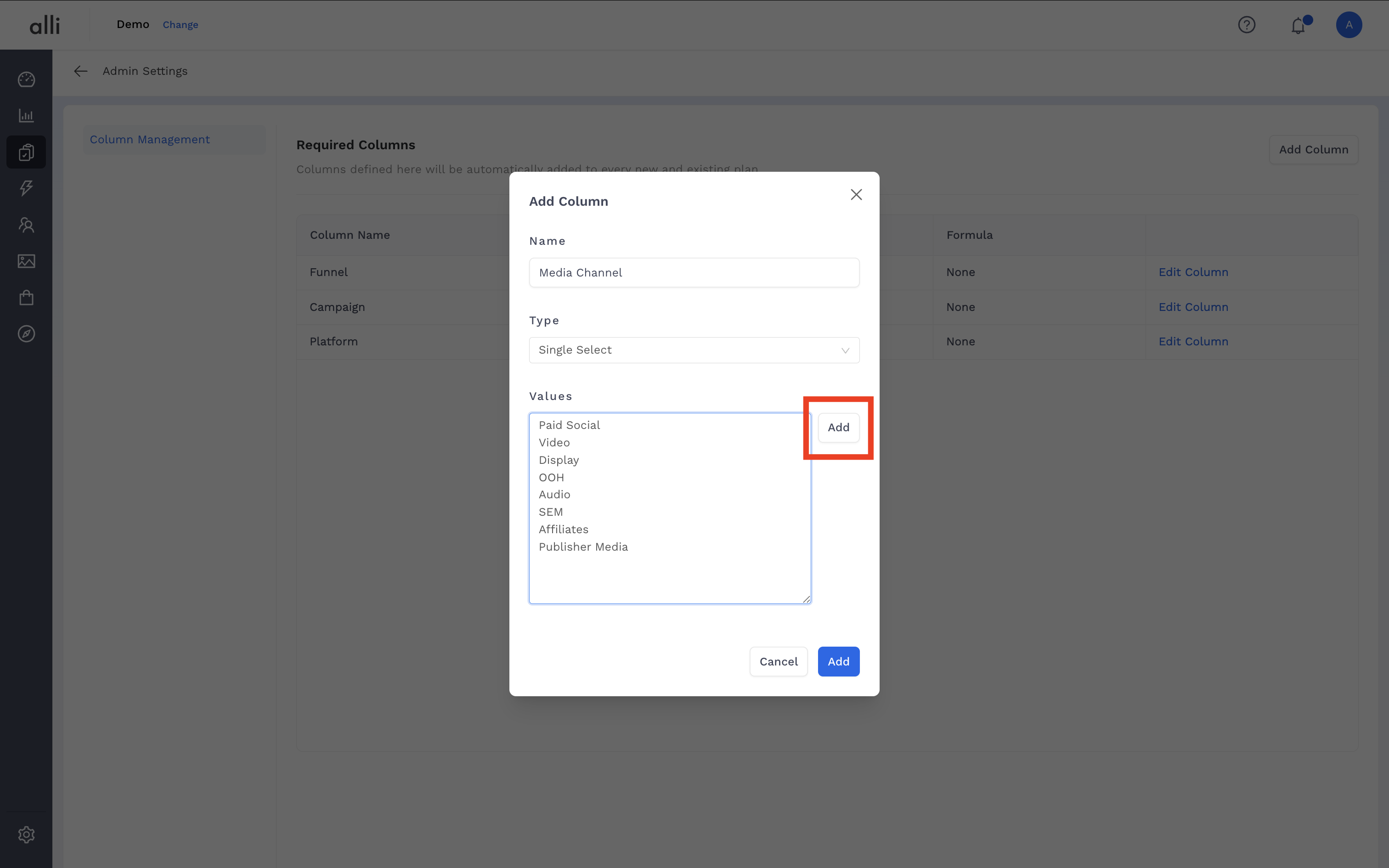The height and width of the screenshot is (868, 1389).
Task: Click Edit Column for the Funnel row
Action: coord(1193,272)
